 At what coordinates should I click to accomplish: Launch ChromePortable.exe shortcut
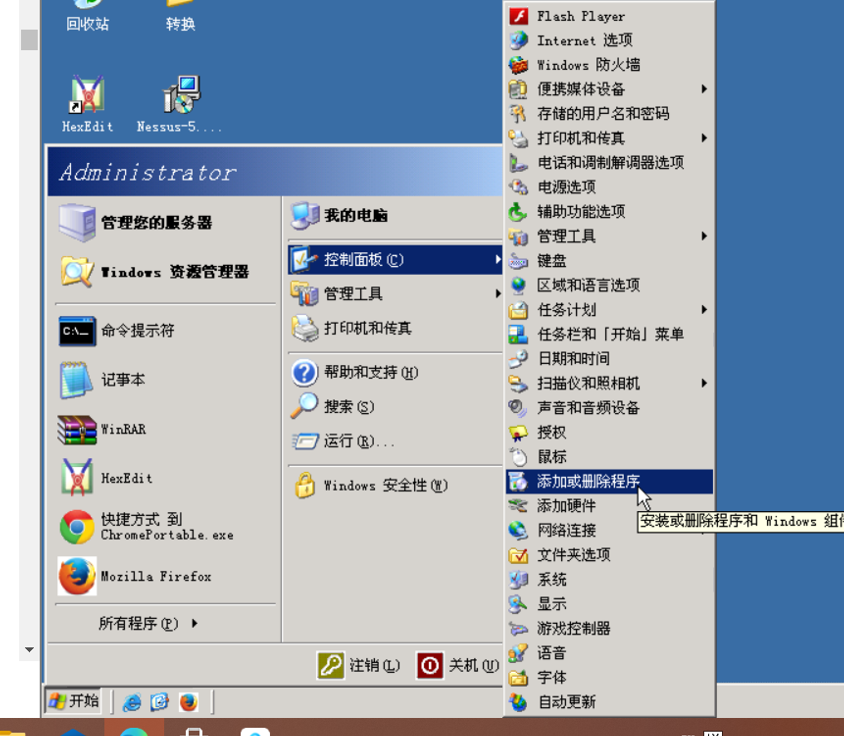165,527
